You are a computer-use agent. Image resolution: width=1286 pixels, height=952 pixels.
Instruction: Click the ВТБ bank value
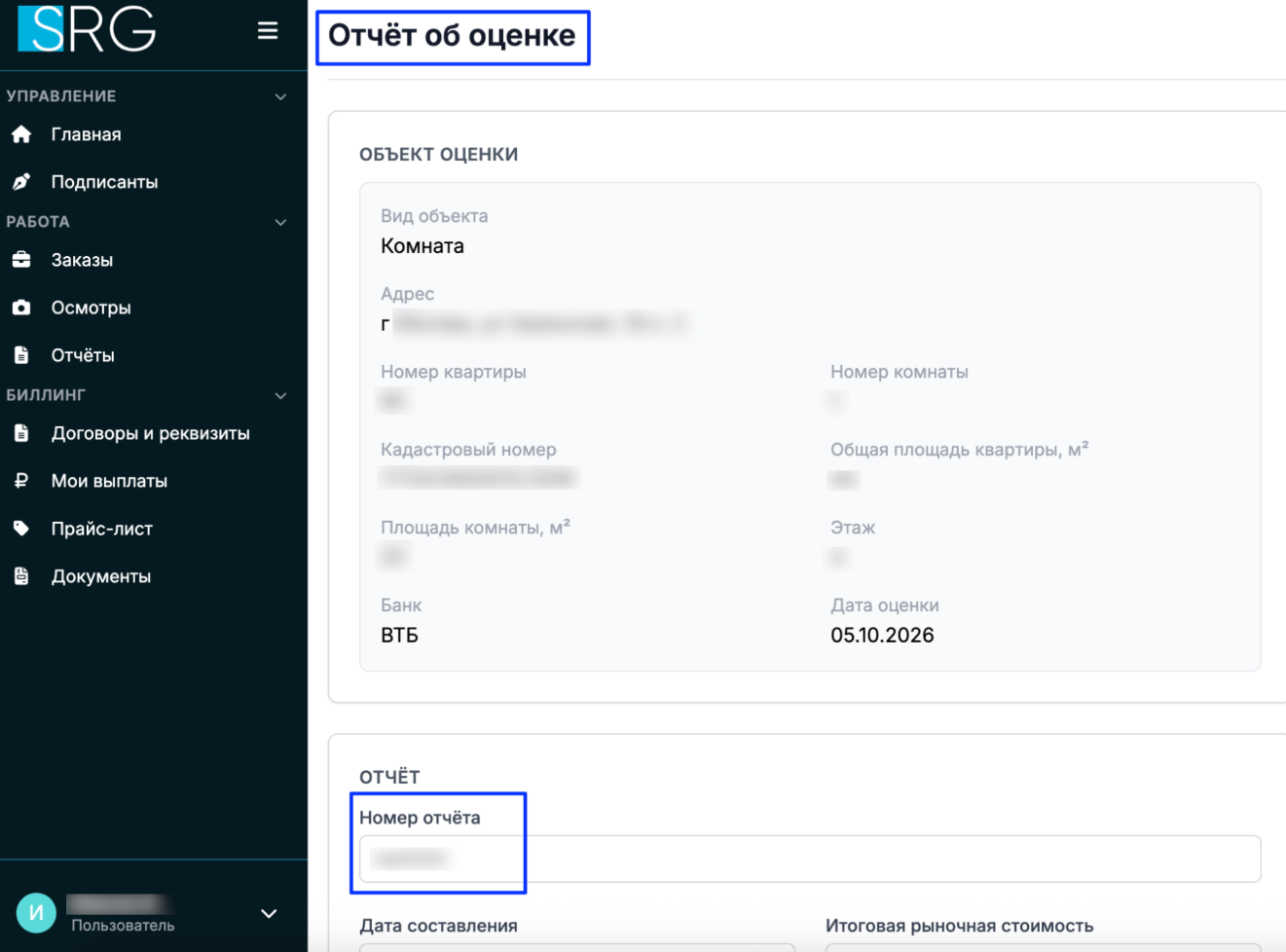click(400, 636)
